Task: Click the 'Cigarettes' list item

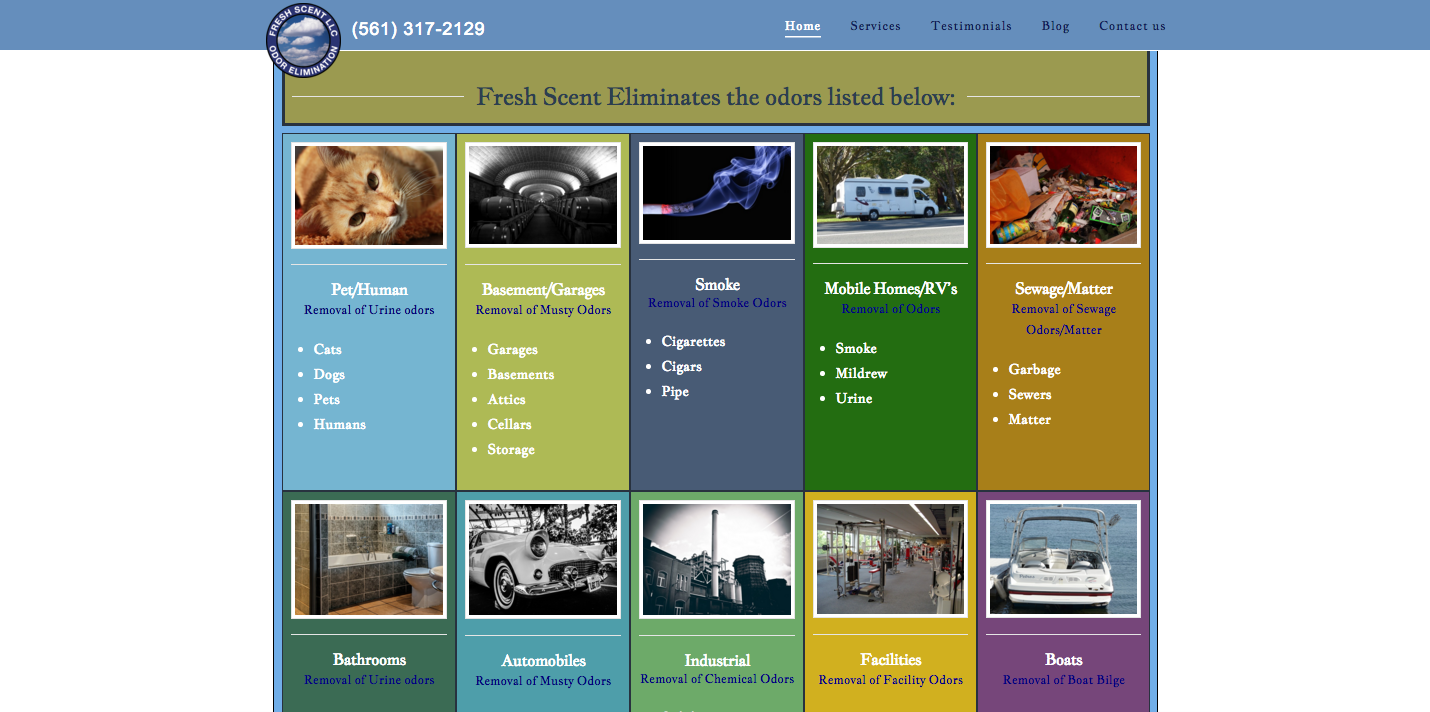Action: 693,342
